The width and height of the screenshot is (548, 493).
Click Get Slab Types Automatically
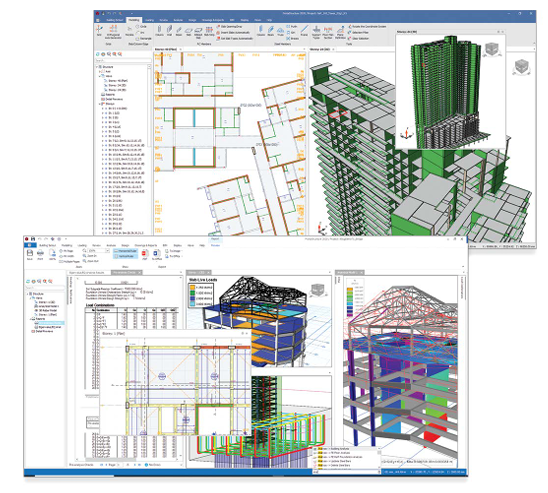tap(235, 38)
